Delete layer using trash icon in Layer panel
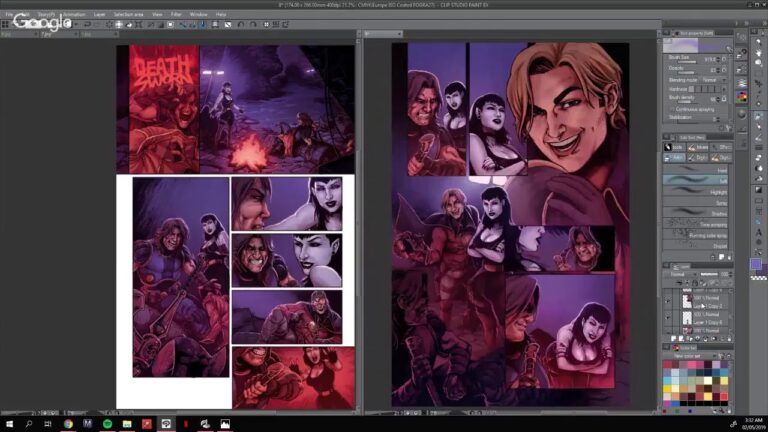768x432 pixels. (x=729, y=338)
